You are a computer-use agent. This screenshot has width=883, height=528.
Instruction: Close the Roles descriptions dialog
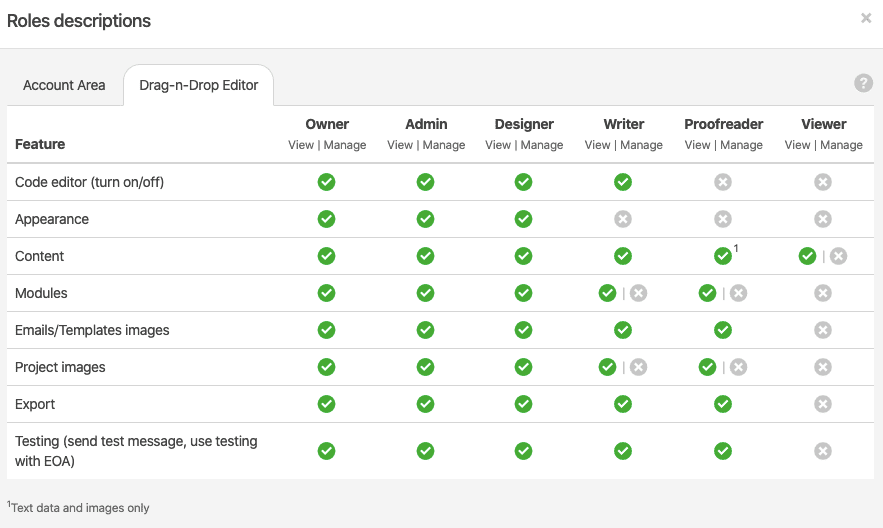(866, 18)
